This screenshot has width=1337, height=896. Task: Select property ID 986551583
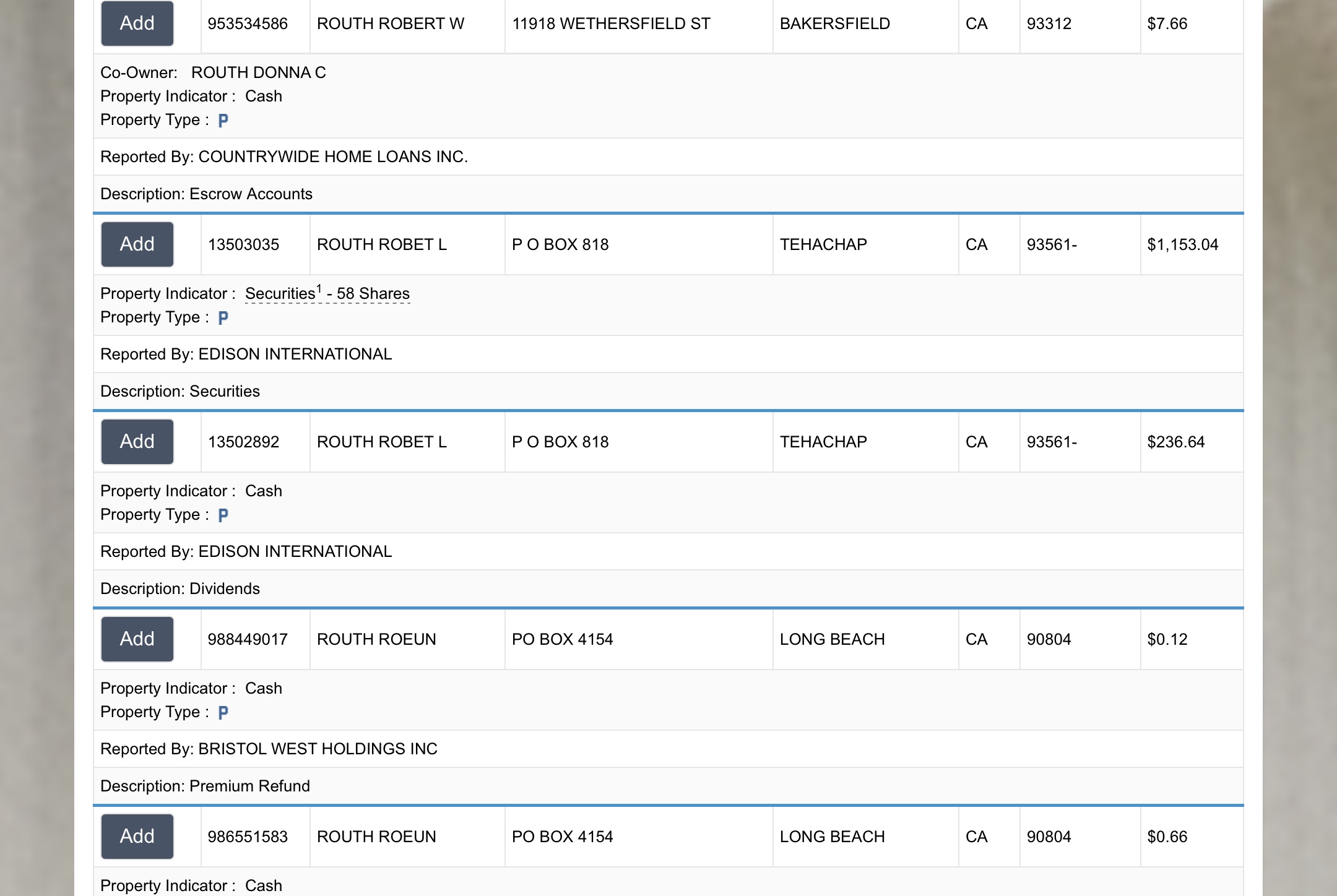(x=248, y=837)
